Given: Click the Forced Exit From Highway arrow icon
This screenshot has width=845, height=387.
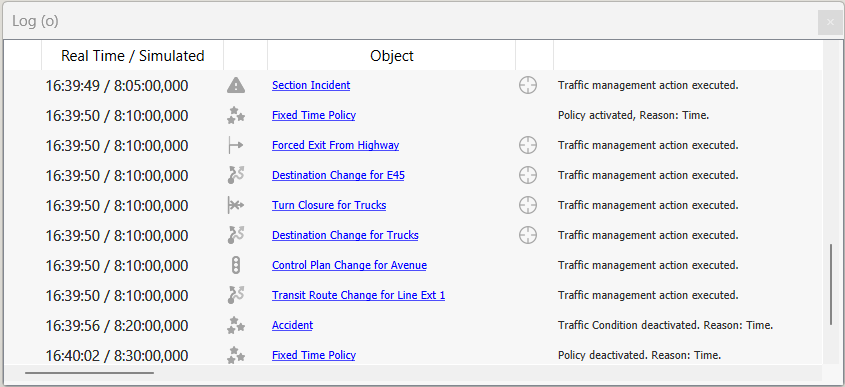Looking at the screenshot, I should pyautogui.click(x=236, y=146).
